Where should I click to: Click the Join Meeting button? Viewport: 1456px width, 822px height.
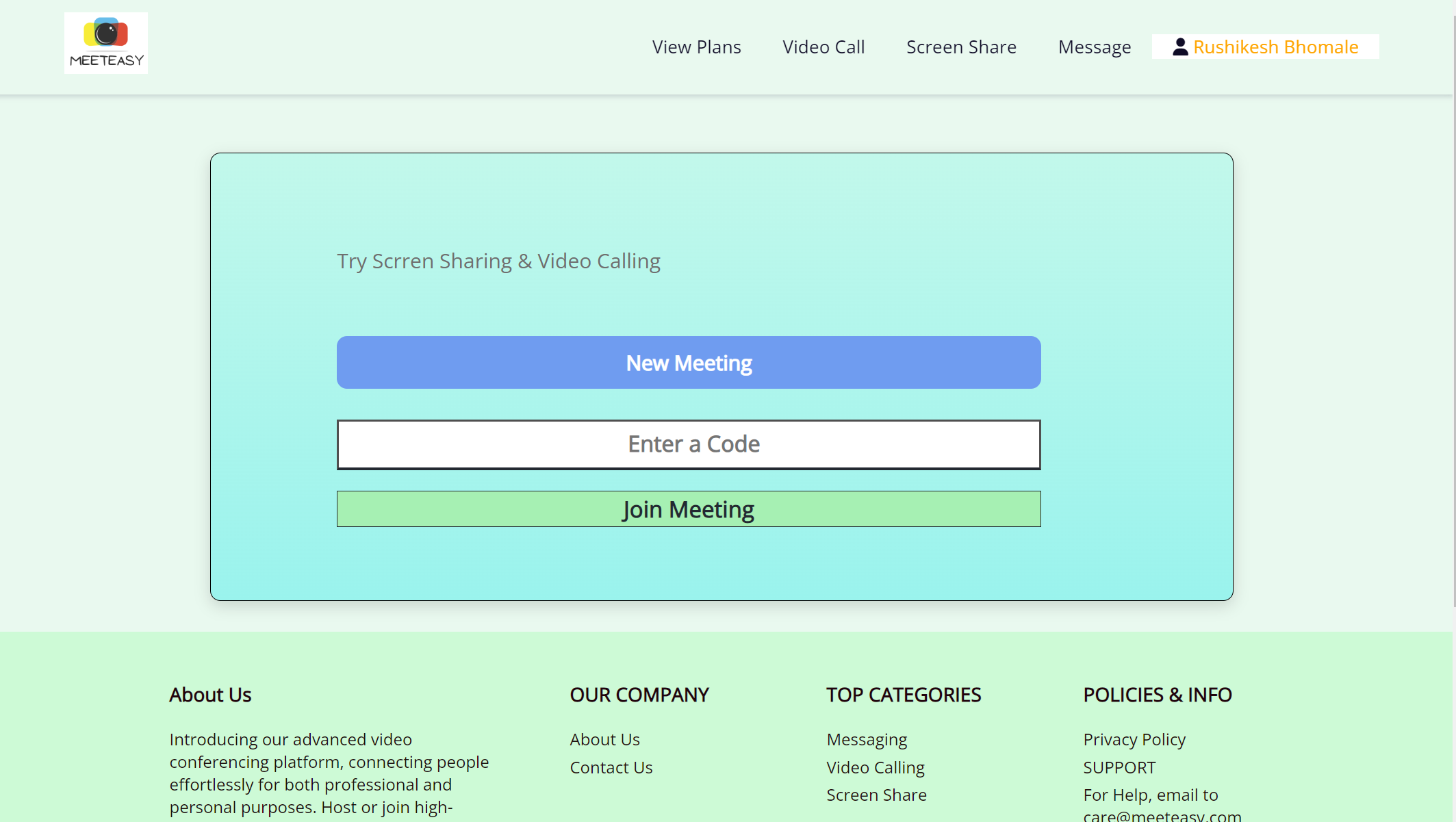(x=688, y=509)
